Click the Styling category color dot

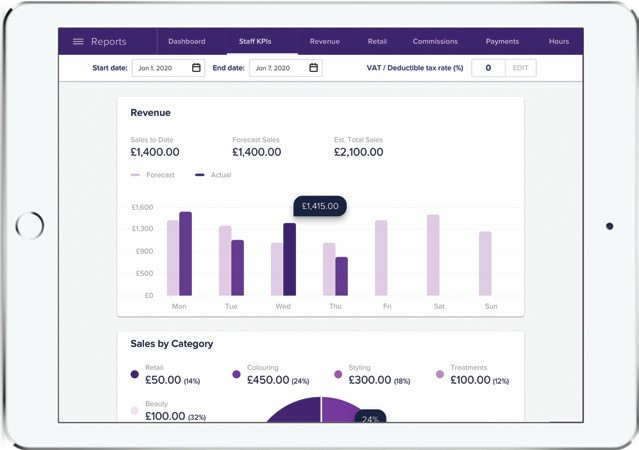coord(338,374)
